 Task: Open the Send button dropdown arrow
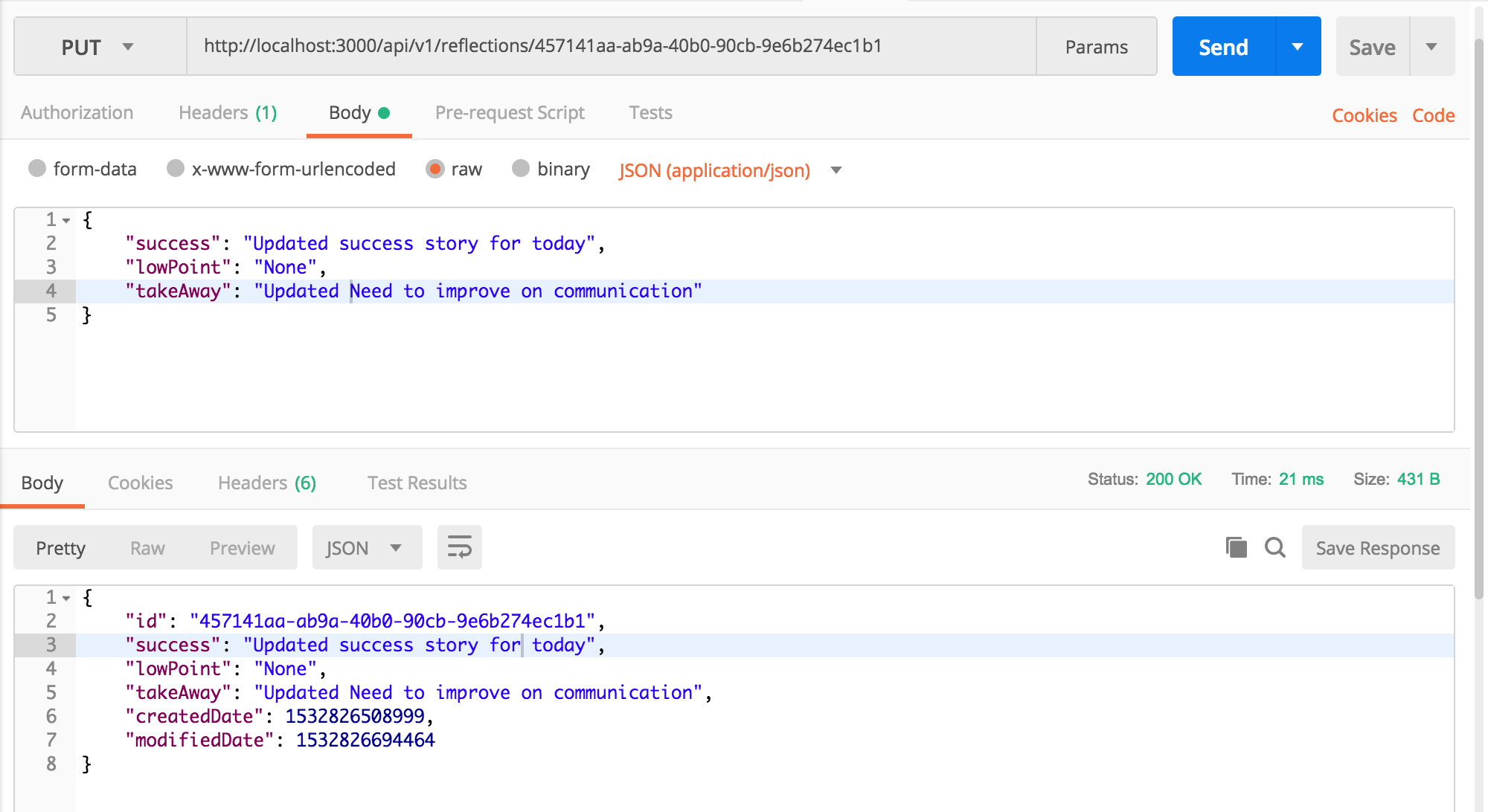(1298, 47)
